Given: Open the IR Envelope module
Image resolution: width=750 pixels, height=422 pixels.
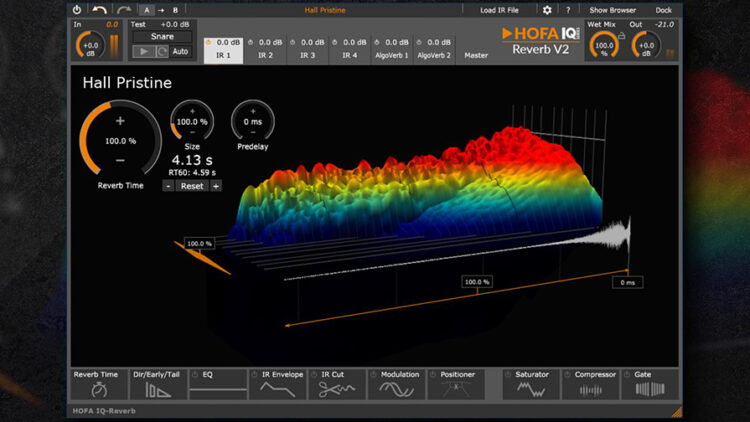Looking at the screenshot, I should [x=277, y=384].
